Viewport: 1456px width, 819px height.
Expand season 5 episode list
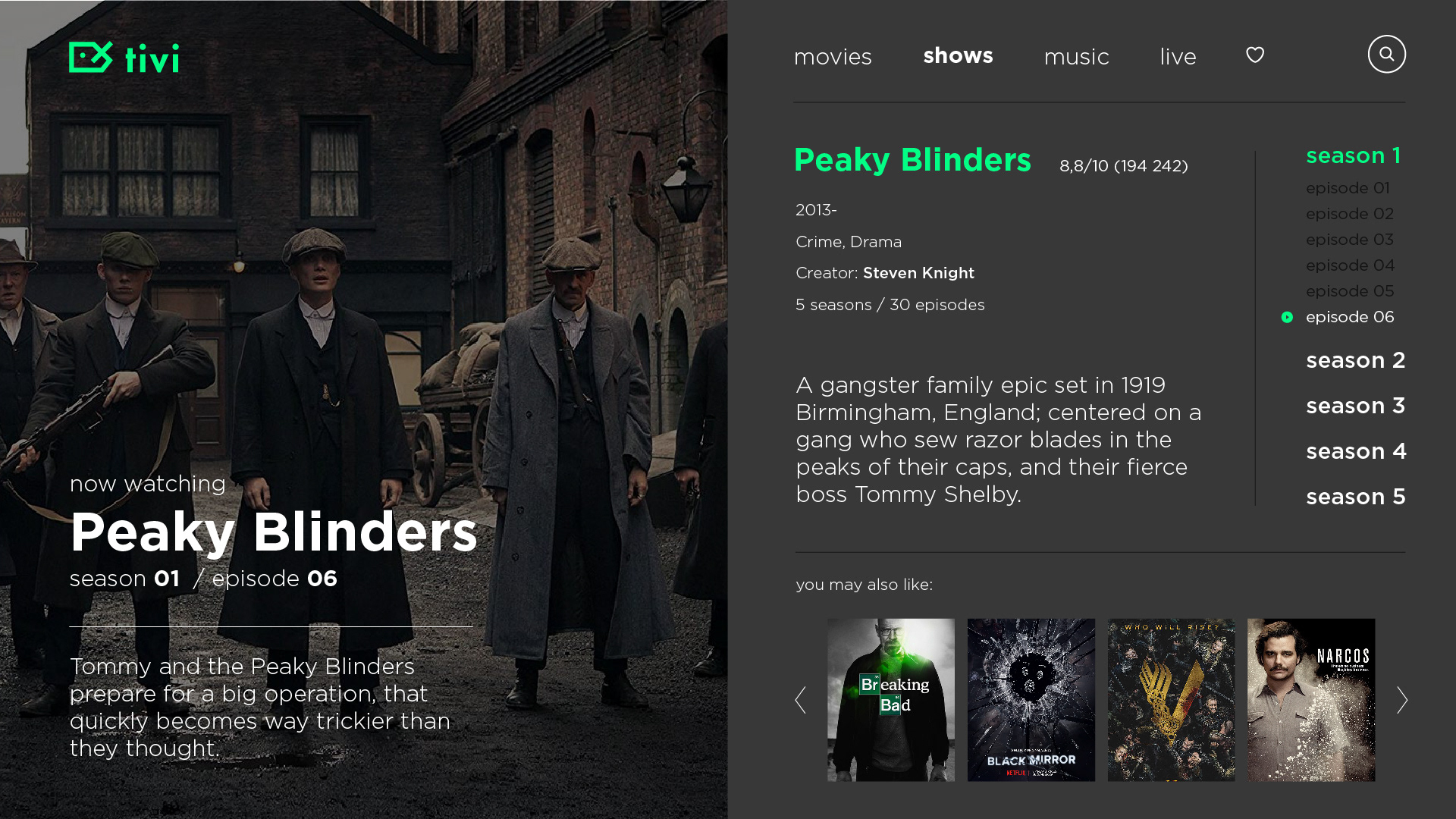tap(1355, 497)
